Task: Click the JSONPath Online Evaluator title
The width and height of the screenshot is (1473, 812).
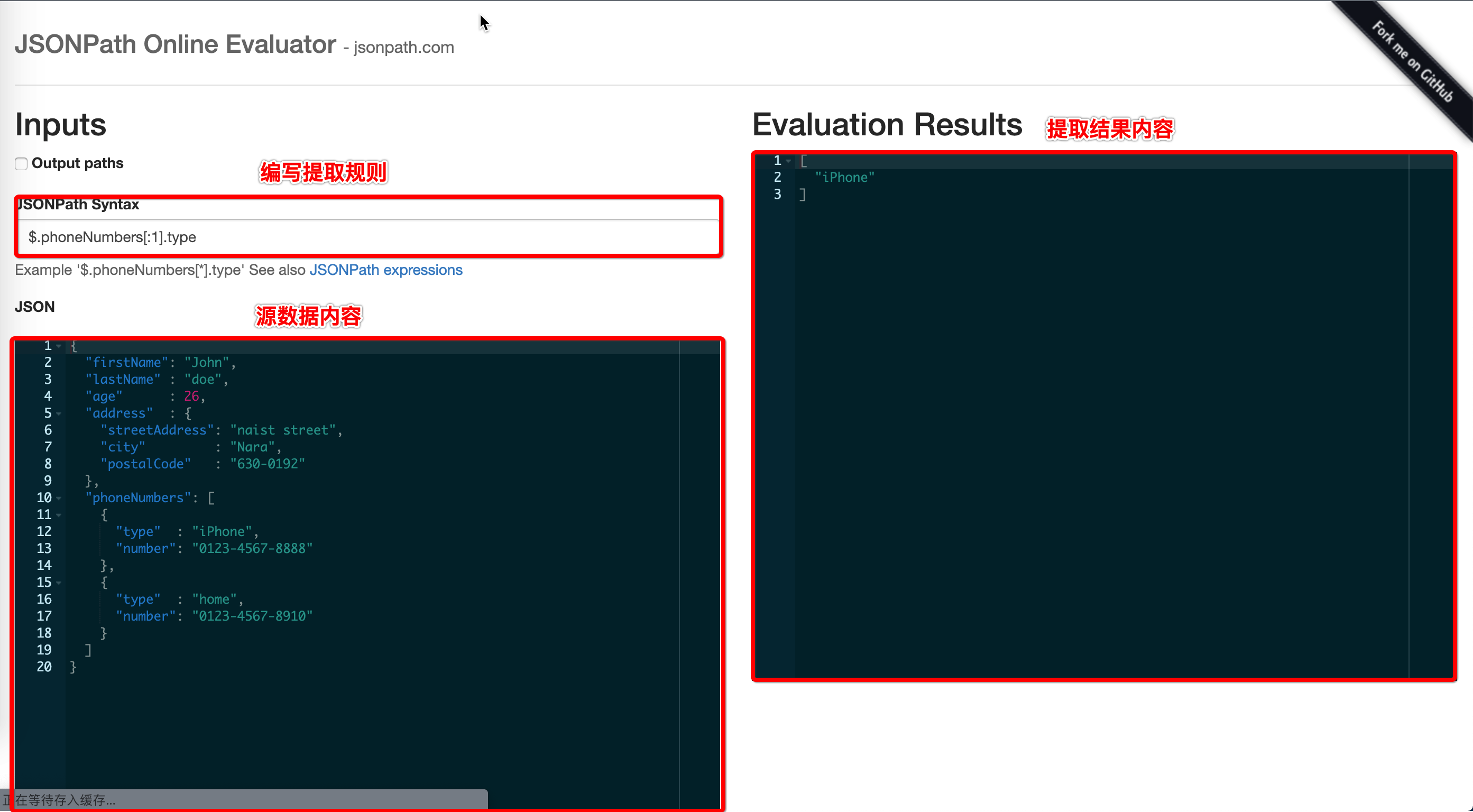Action: click(x=176, y=44)
